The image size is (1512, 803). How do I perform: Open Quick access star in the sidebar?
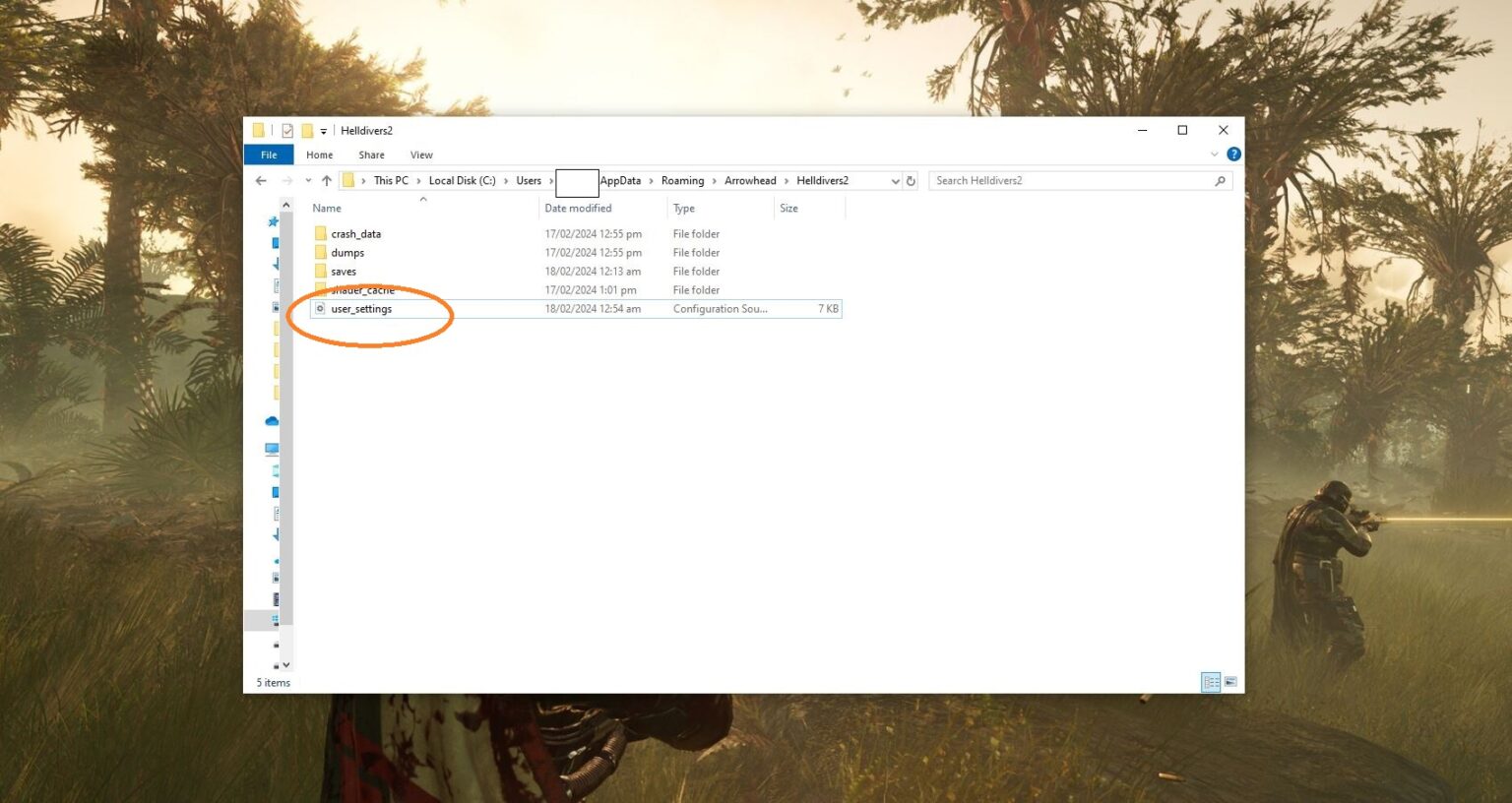coord(273,221)
